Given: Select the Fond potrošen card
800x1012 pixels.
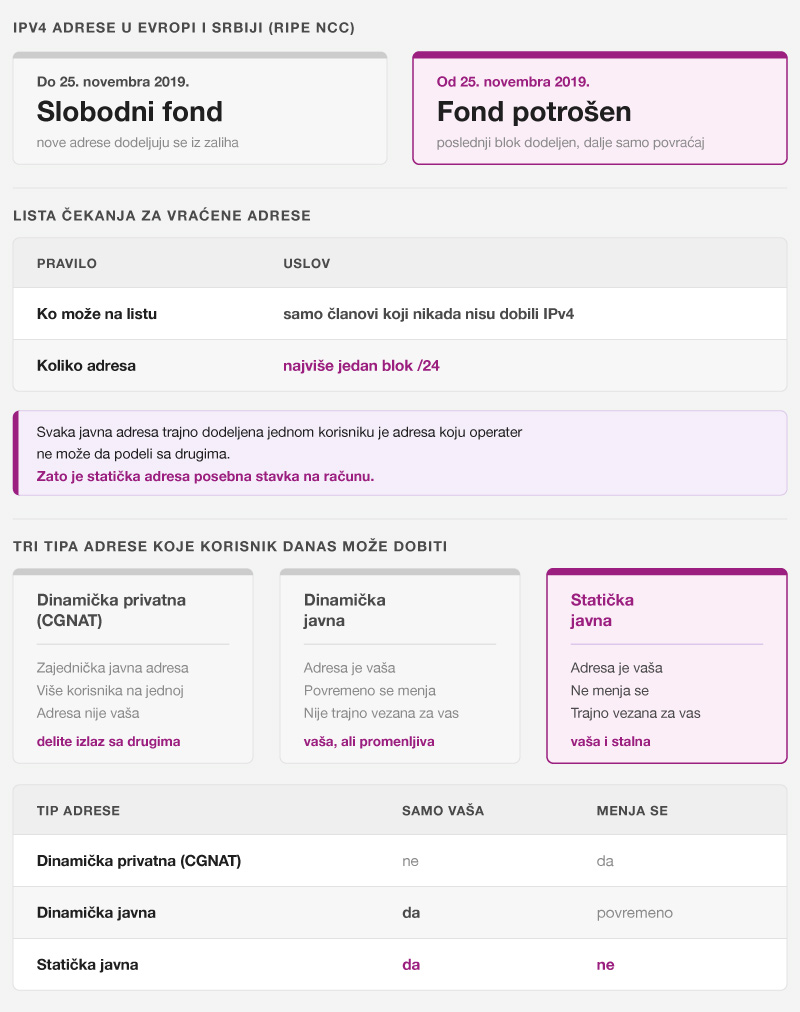Looking at the screenshot, I should tap(600, 108).
